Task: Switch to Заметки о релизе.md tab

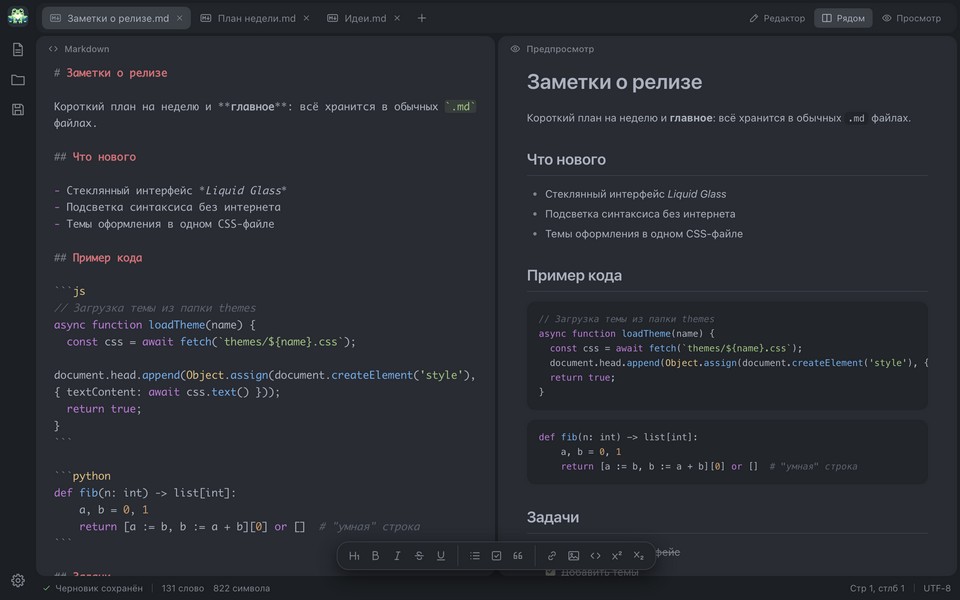Action: pos(116,18)
